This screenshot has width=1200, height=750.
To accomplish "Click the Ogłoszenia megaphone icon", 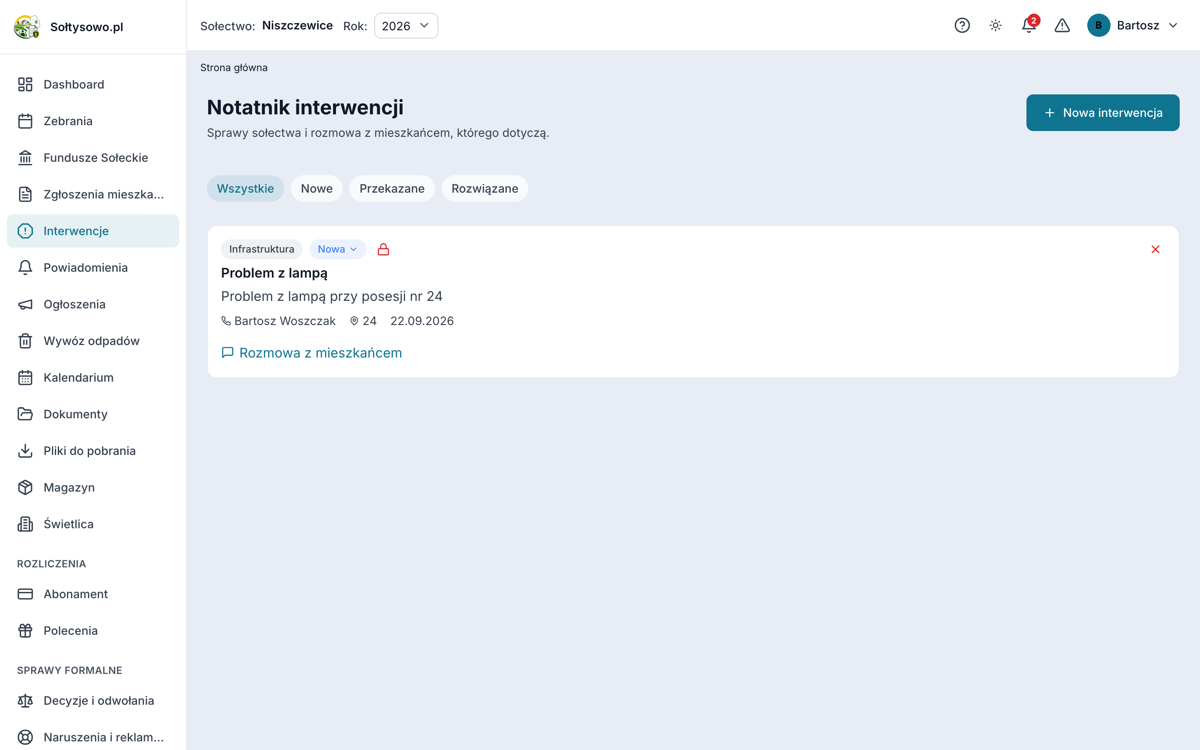I will 25,304.
